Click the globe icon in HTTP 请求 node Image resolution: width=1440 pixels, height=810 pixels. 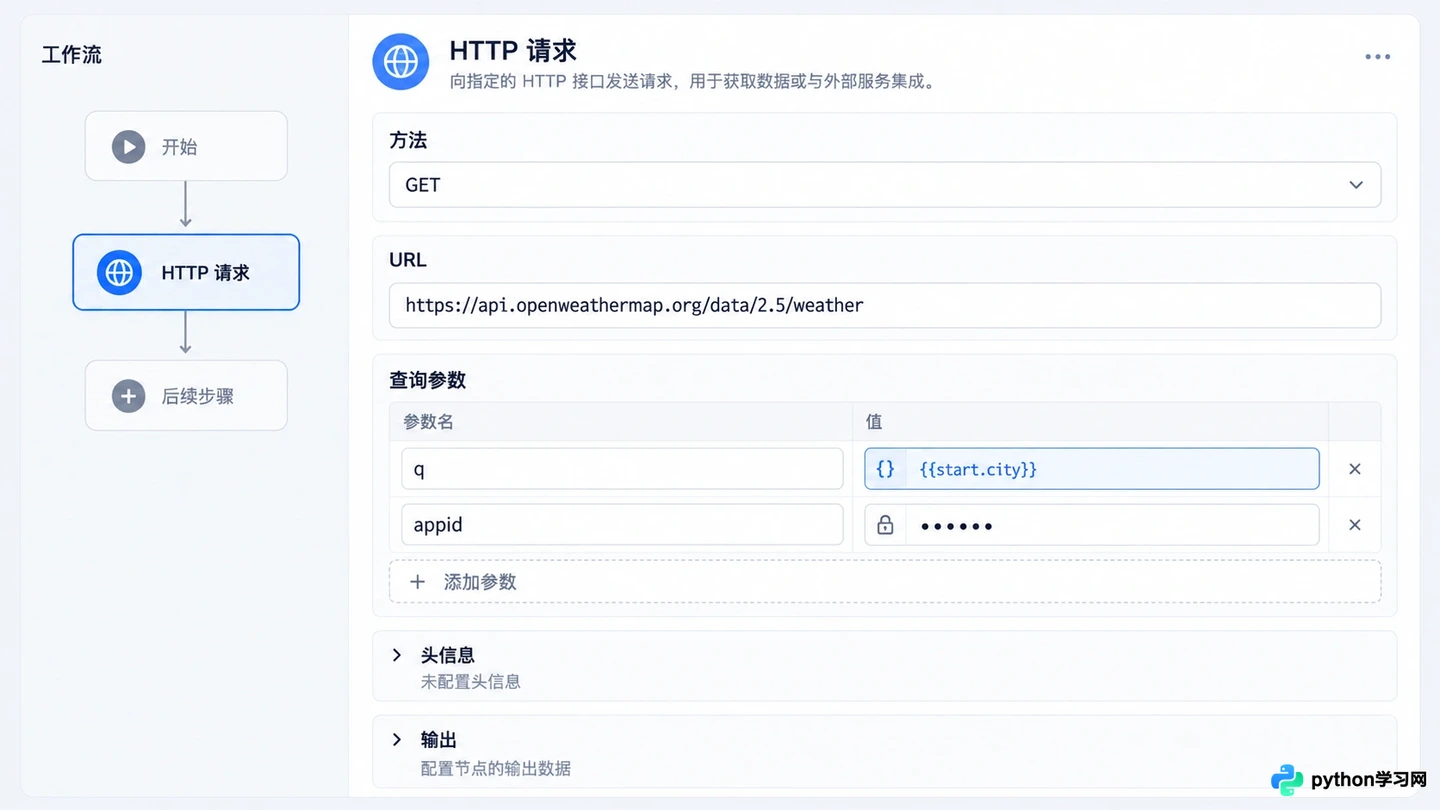click(x=119, y=272)
